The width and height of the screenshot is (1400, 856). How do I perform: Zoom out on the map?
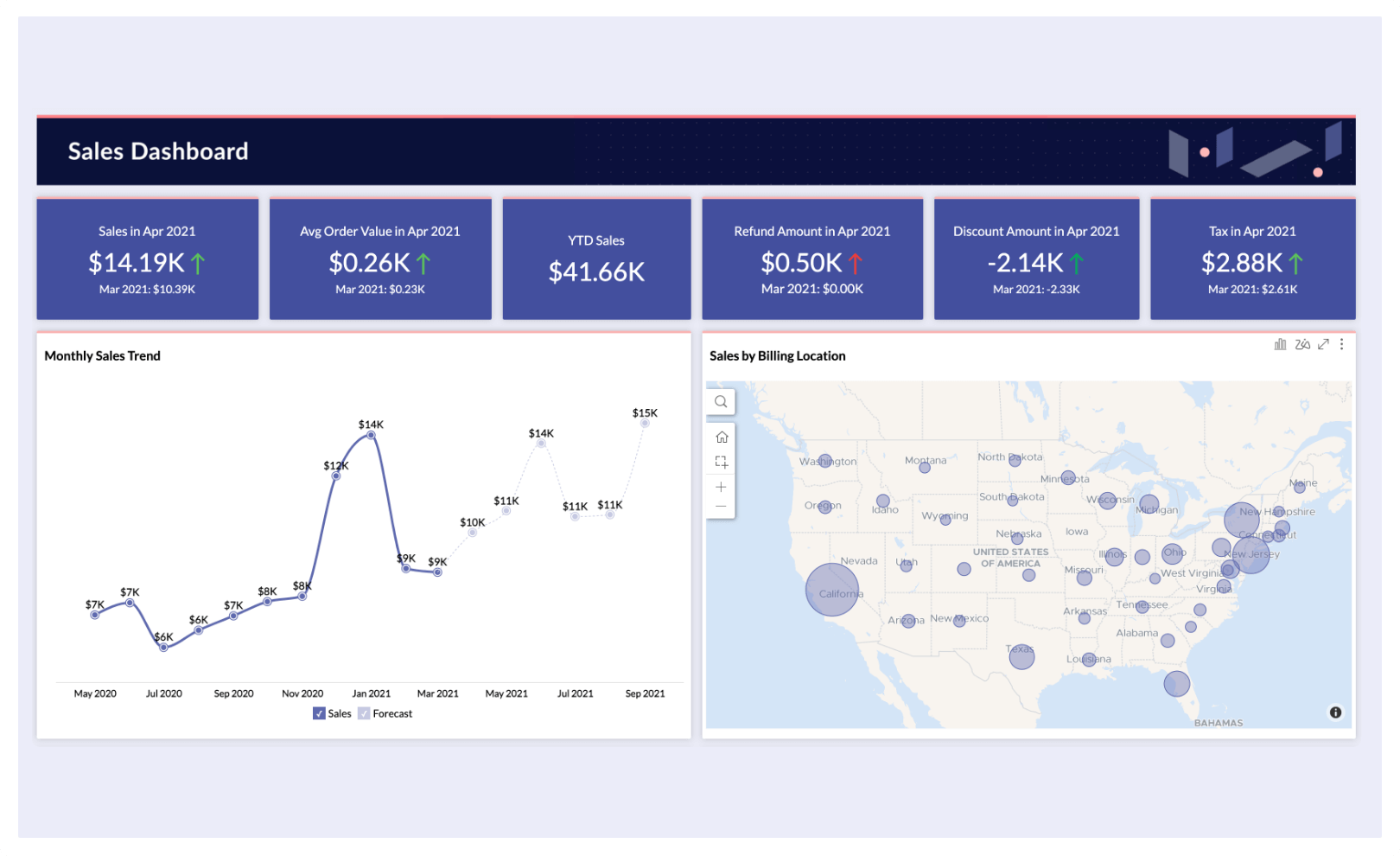click(x=721, y=507)
